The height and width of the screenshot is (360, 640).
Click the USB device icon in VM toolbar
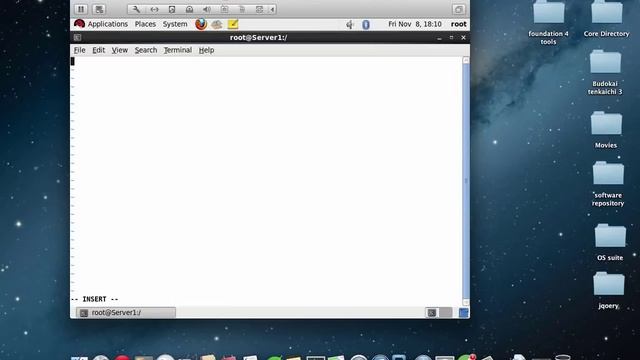pos(224,9)
